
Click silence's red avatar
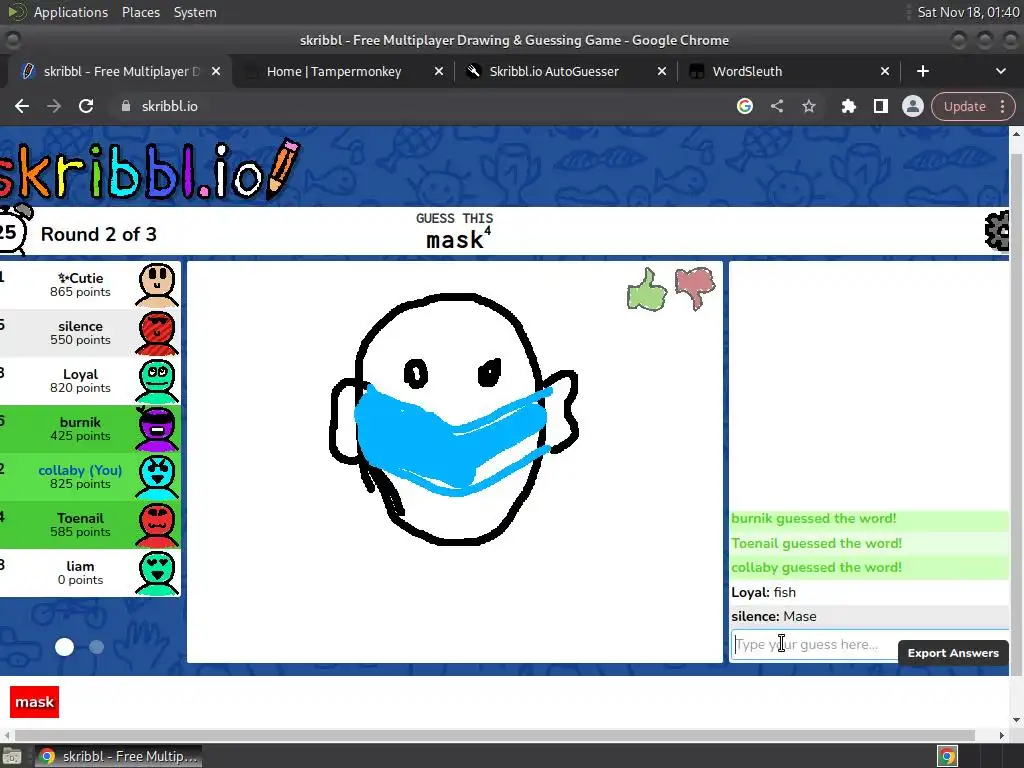tap(157, 333)
